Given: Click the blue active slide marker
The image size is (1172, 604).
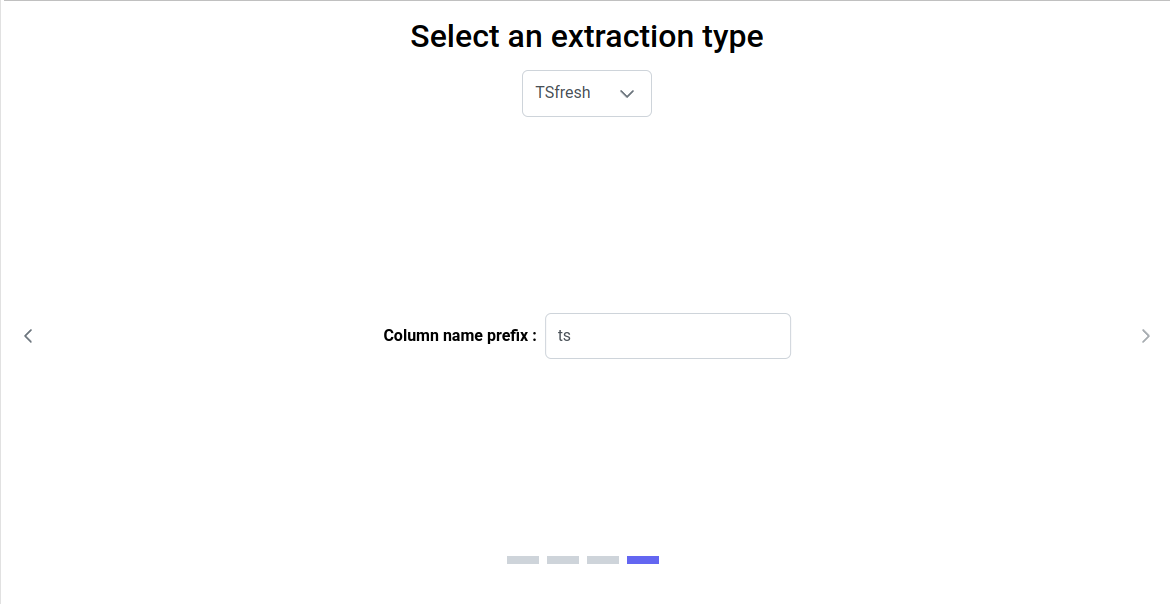Looking at the screenshot, I should coord(643,560).
